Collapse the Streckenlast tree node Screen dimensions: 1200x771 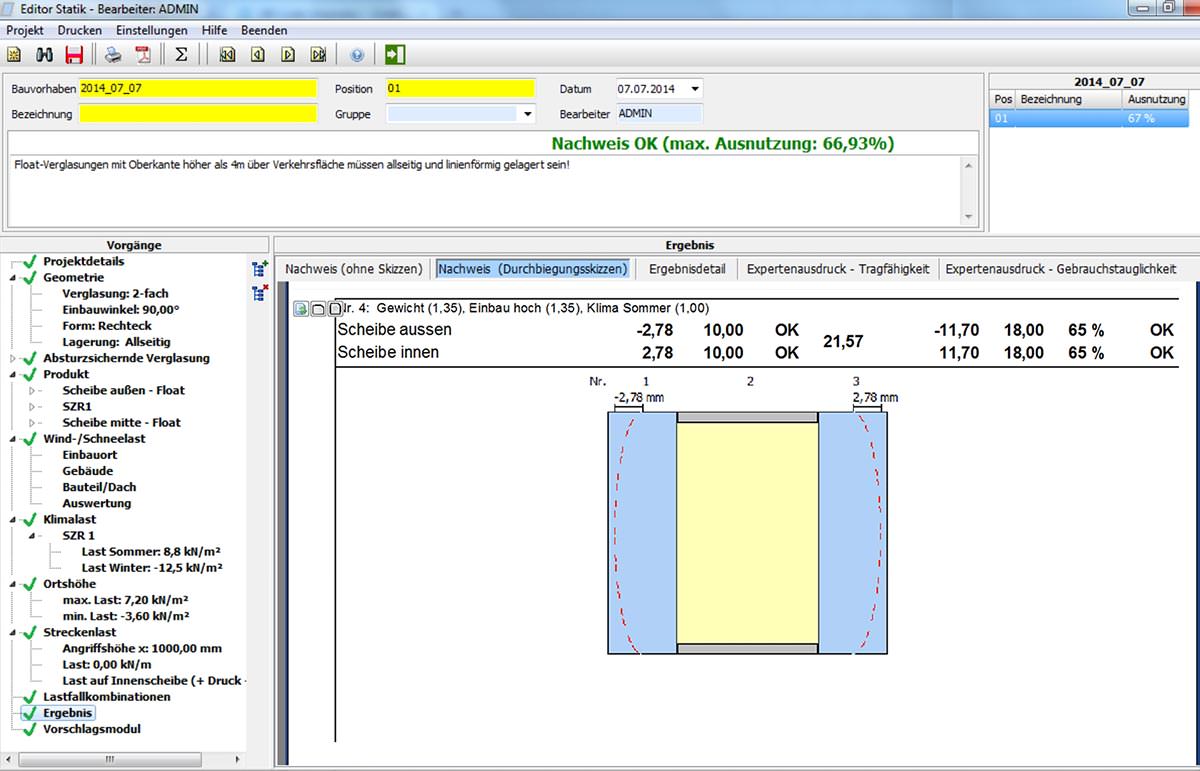[x=14, y=632]
